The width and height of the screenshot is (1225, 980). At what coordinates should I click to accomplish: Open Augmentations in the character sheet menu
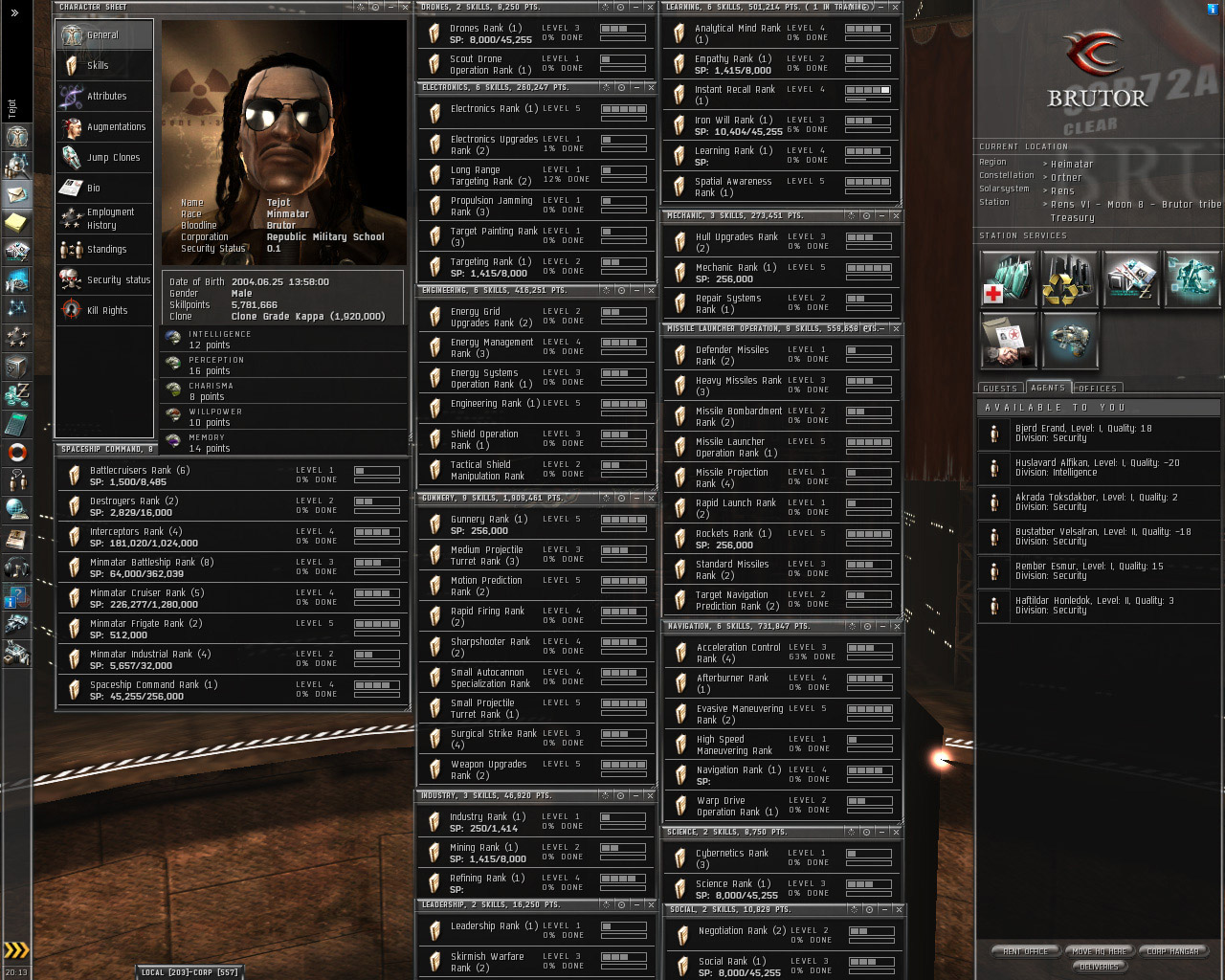(104, 127)
